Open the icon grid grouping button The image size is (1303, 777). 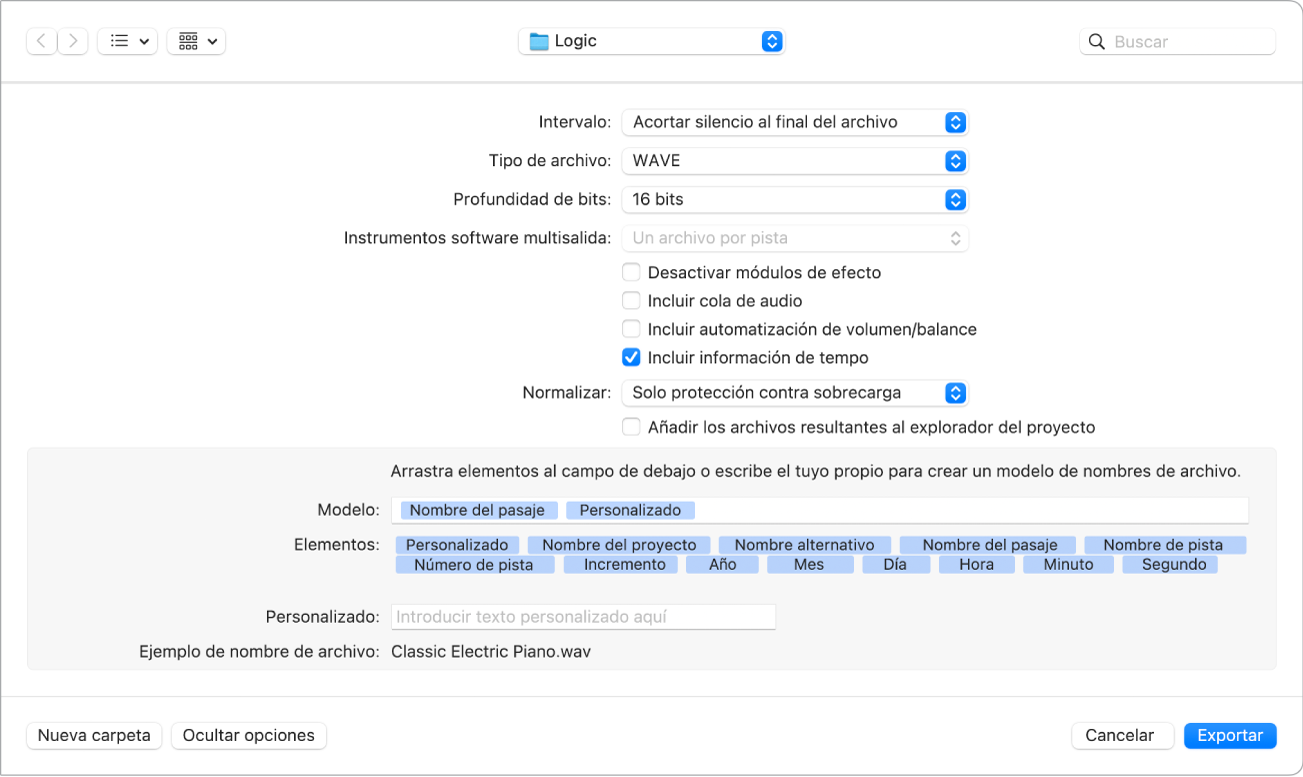tap(196, 41)
